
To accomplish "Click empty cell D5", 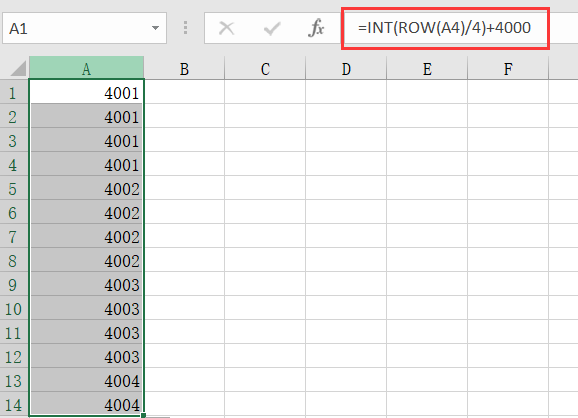I will pyautogui.click(x=346, y=188).
